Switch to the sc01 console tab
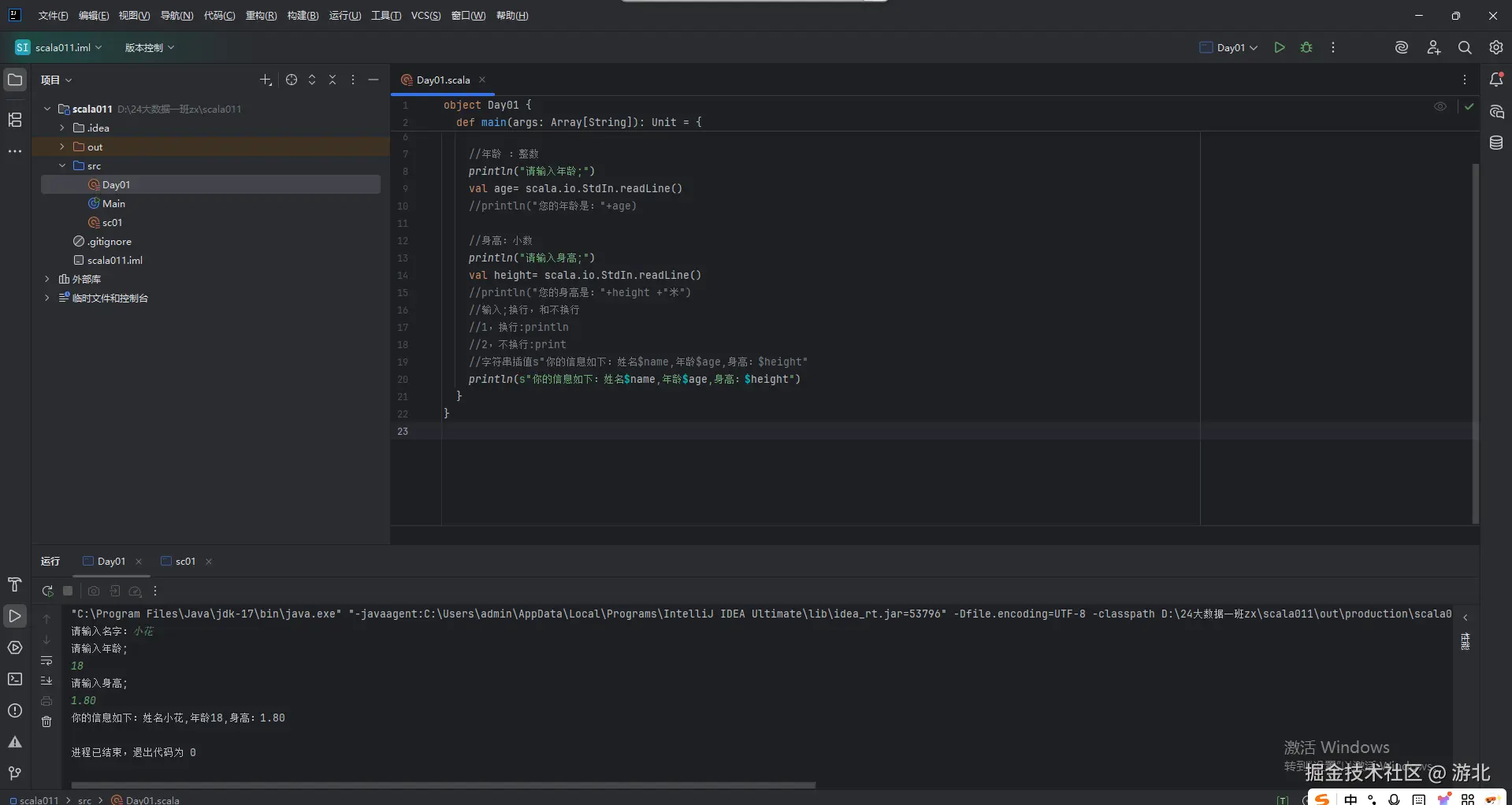The height and width of the screenshot is (805, 1512). [x=186, y=562]
